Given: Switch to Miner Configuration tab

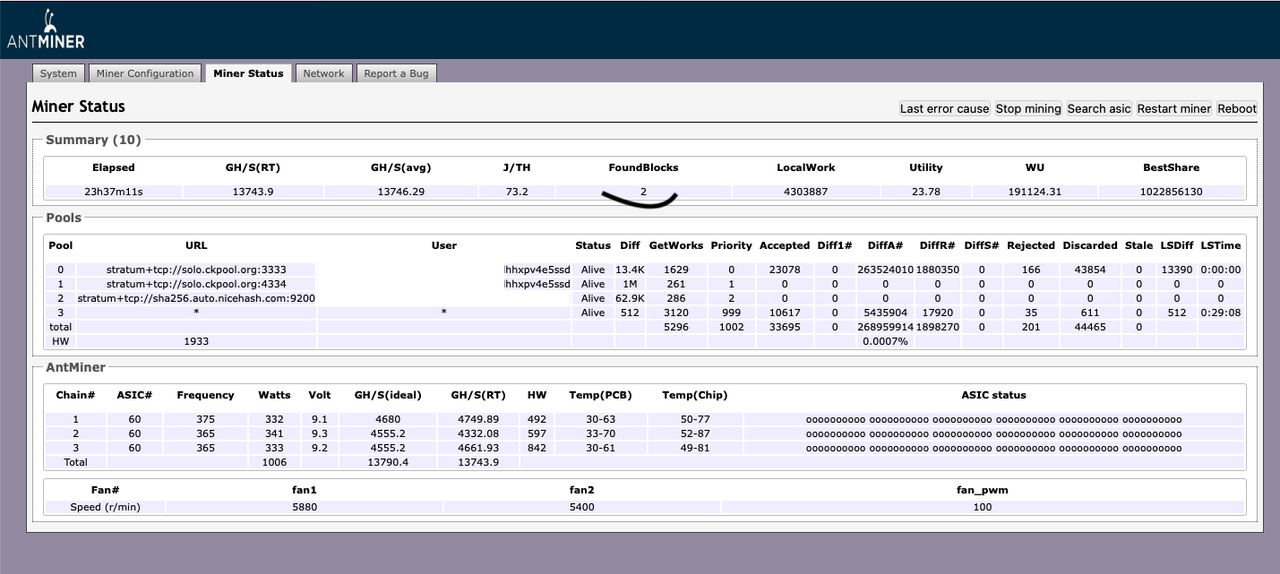Looking at the screenshot, I should tap(145, 73).
